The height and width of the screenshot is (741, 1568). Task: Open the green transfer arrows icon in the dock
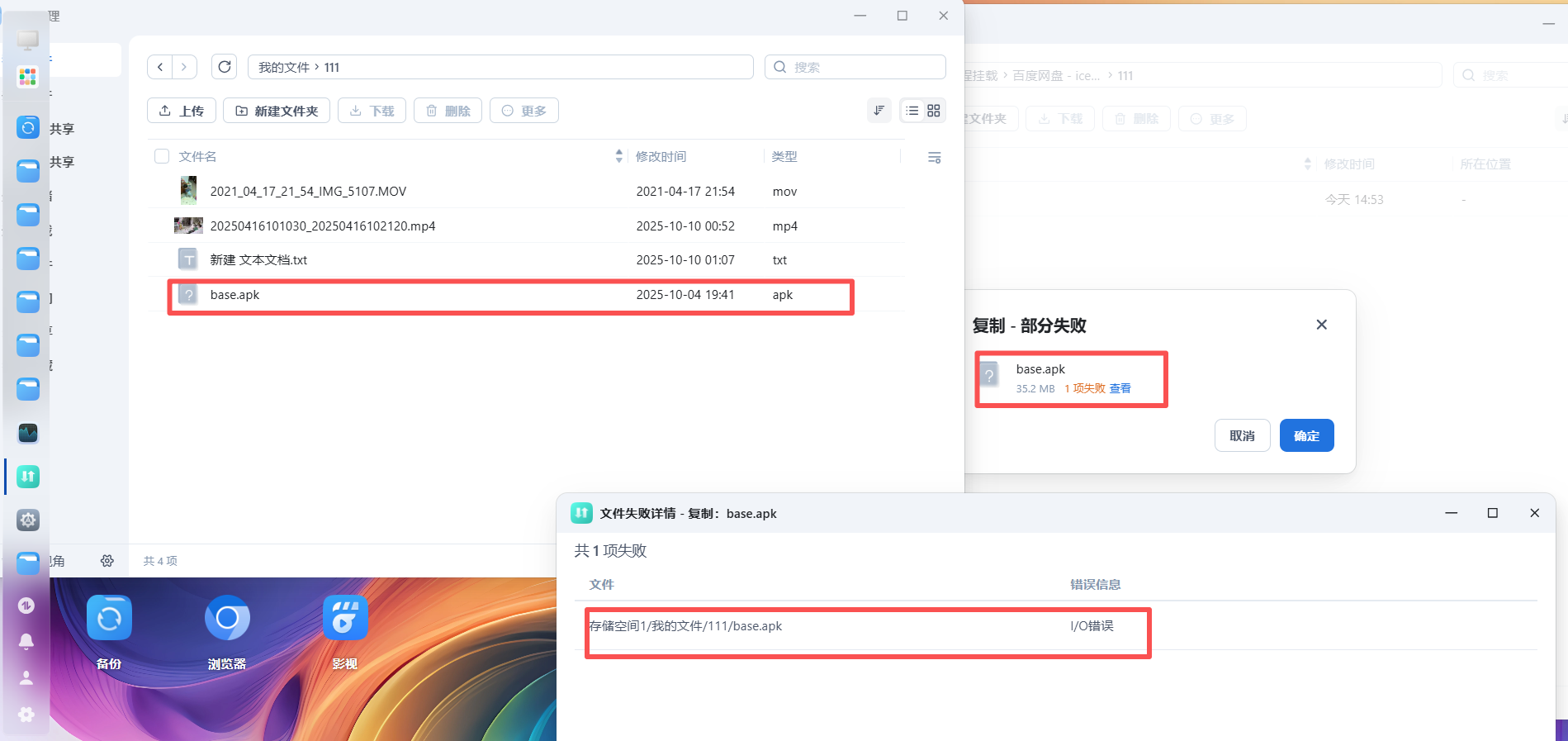click(x=28, y=477)
